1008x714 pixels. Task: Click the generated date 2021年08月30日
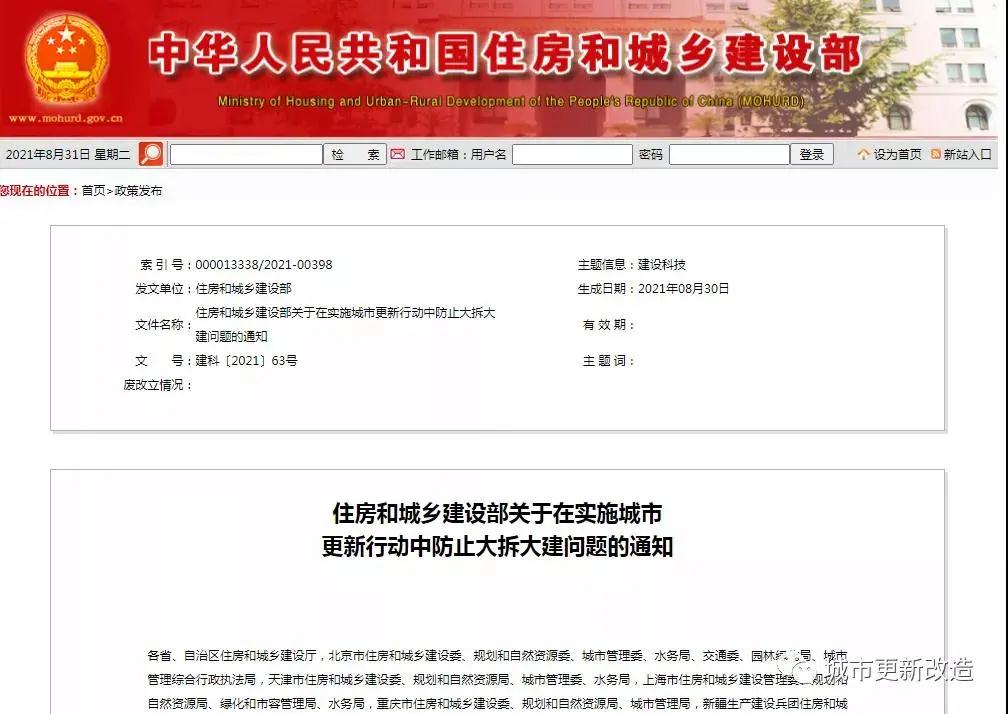click(683, 289)
